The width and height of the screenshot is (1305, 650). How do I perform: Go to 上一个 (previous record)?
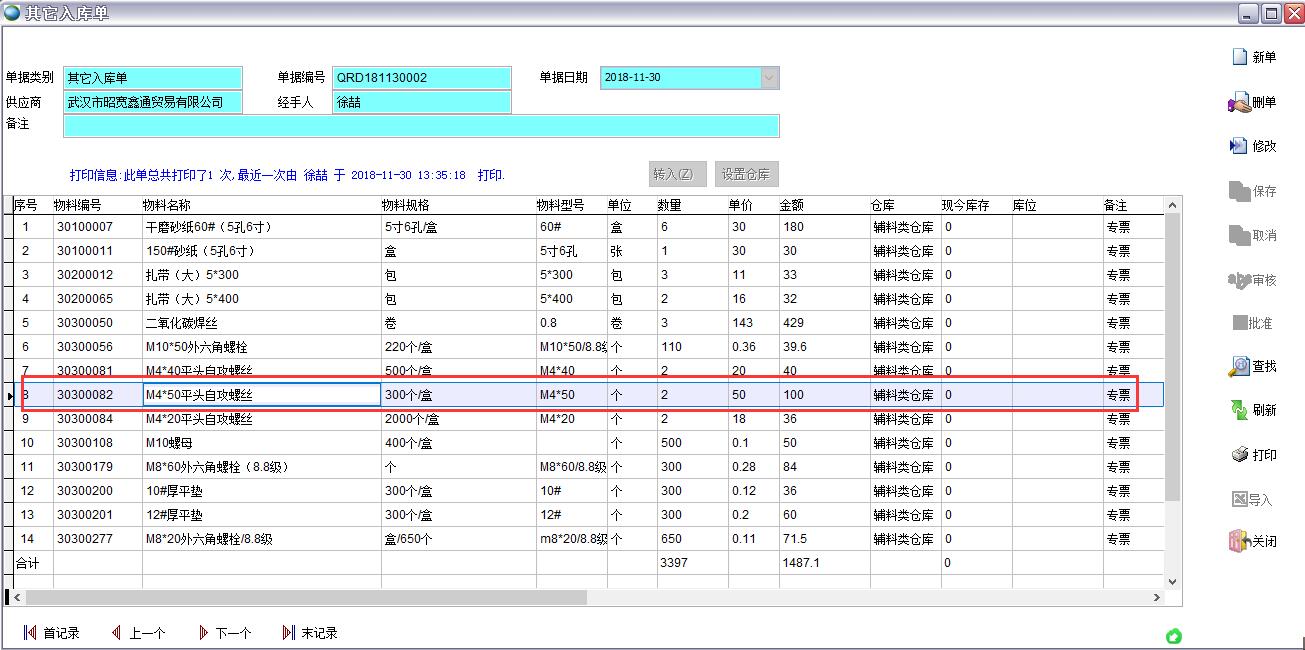click(x=116, y=633)
